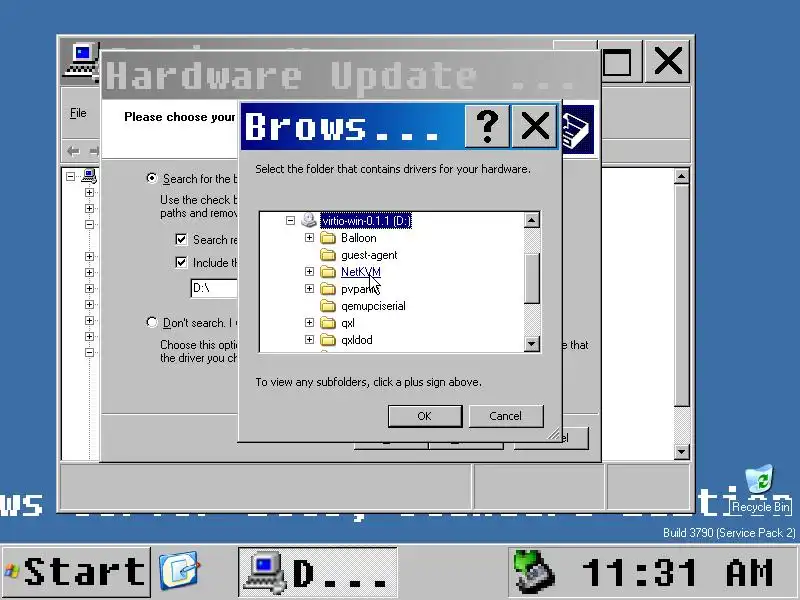This screenshot has width=800, height=600.
Task: Click the Device Manager taskbar button
Action: pyautogui.click(x=317, y=571)
